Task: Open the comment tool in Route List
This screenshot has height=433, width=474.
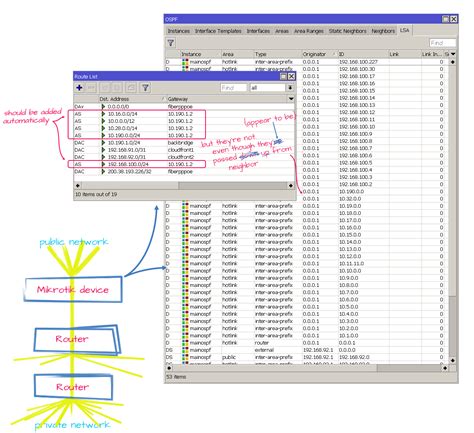Action: coord(131,88)
